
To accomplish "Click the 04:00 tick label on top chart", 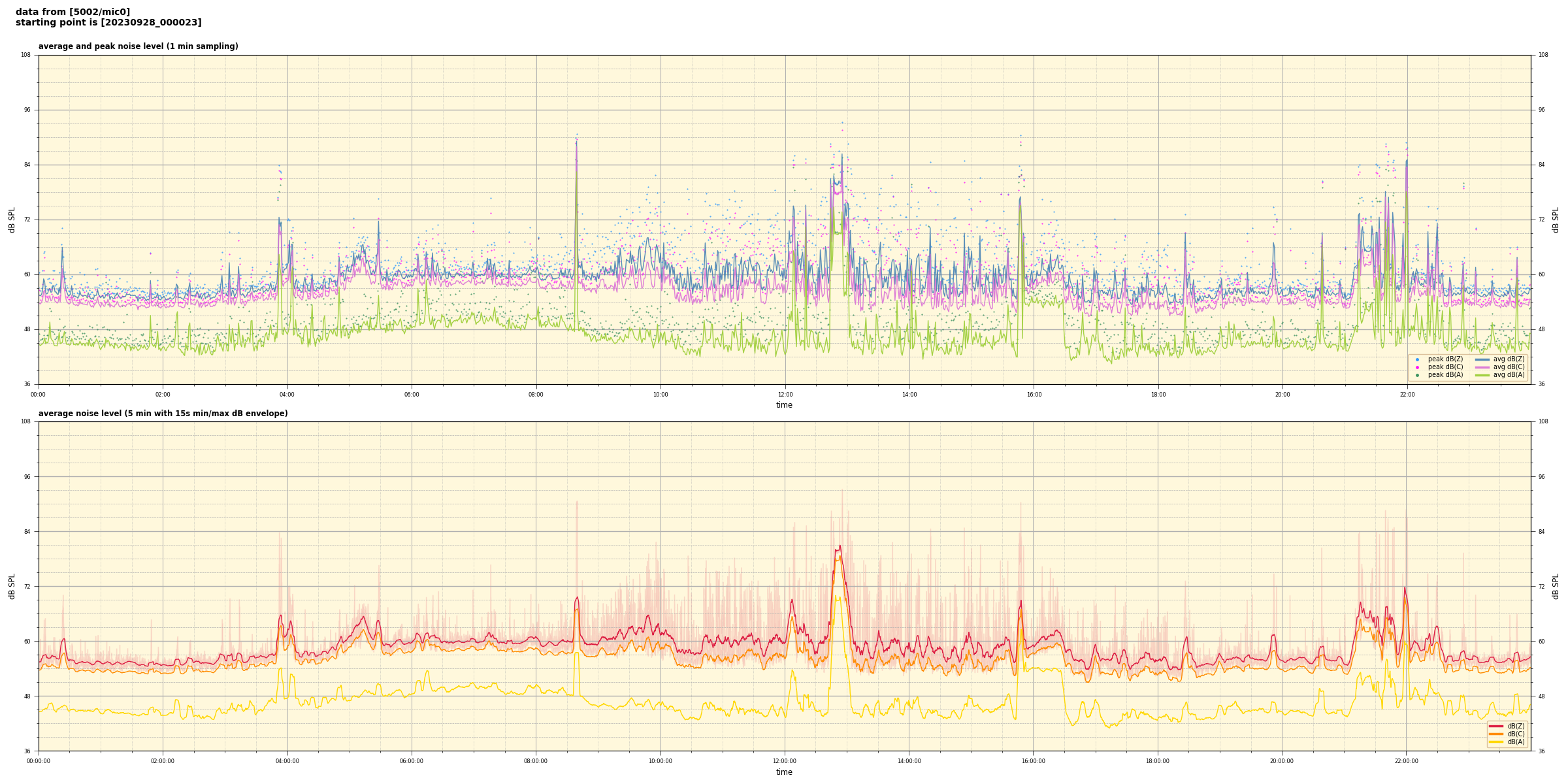I will [x=287, y=395].
